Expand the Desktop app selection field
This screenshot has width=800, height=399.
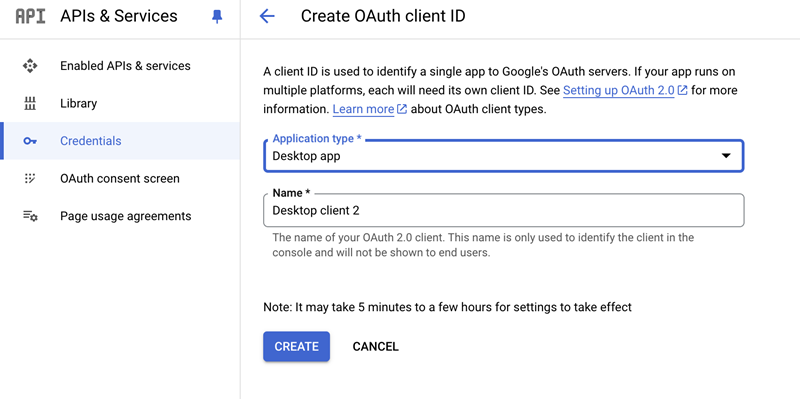504,156
